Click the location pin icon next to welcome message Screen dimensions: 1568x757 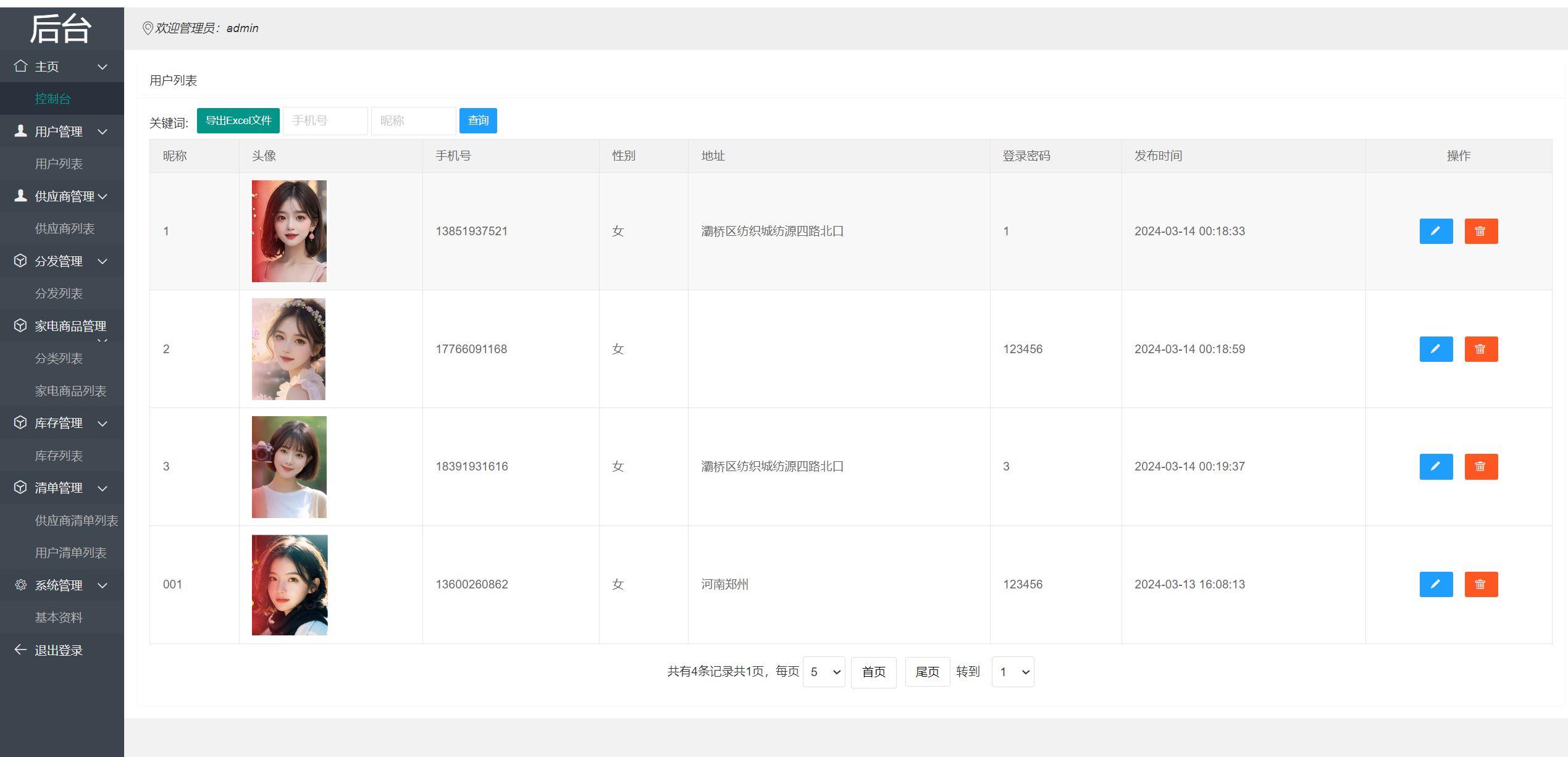click(x=147, y=28)
